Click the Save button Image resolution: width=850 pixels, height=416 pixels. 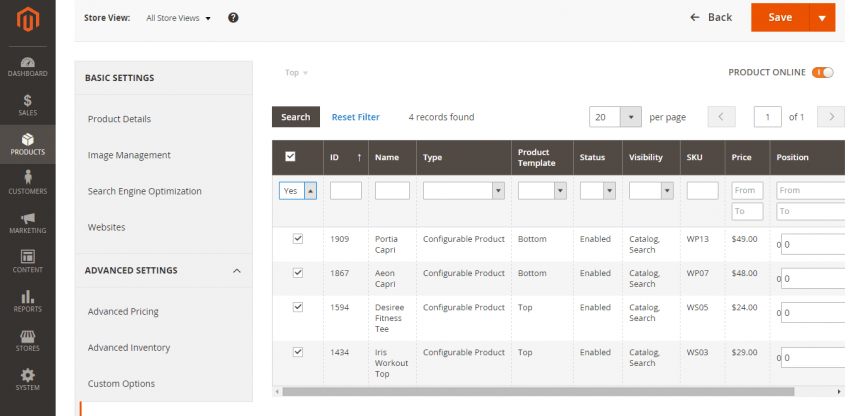click(x=780, y=18)
